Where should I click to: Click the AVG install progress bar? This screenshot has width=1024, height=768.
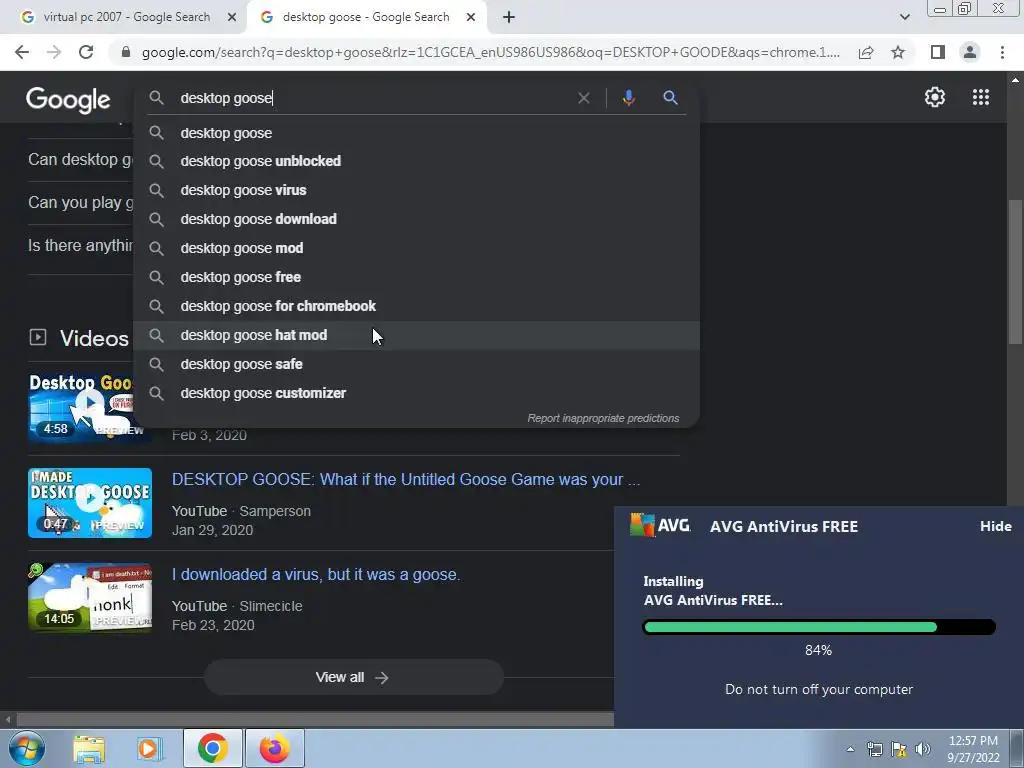819,627
